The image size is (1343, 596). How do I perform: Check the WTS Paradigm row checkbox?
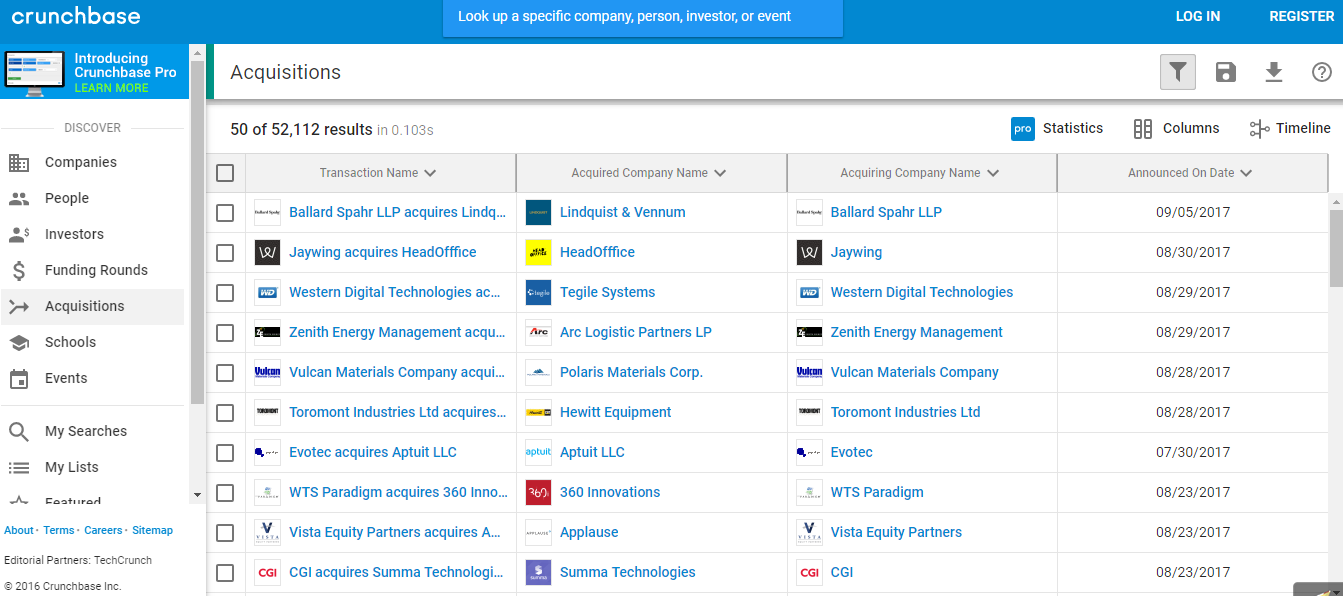click(225, 492)
